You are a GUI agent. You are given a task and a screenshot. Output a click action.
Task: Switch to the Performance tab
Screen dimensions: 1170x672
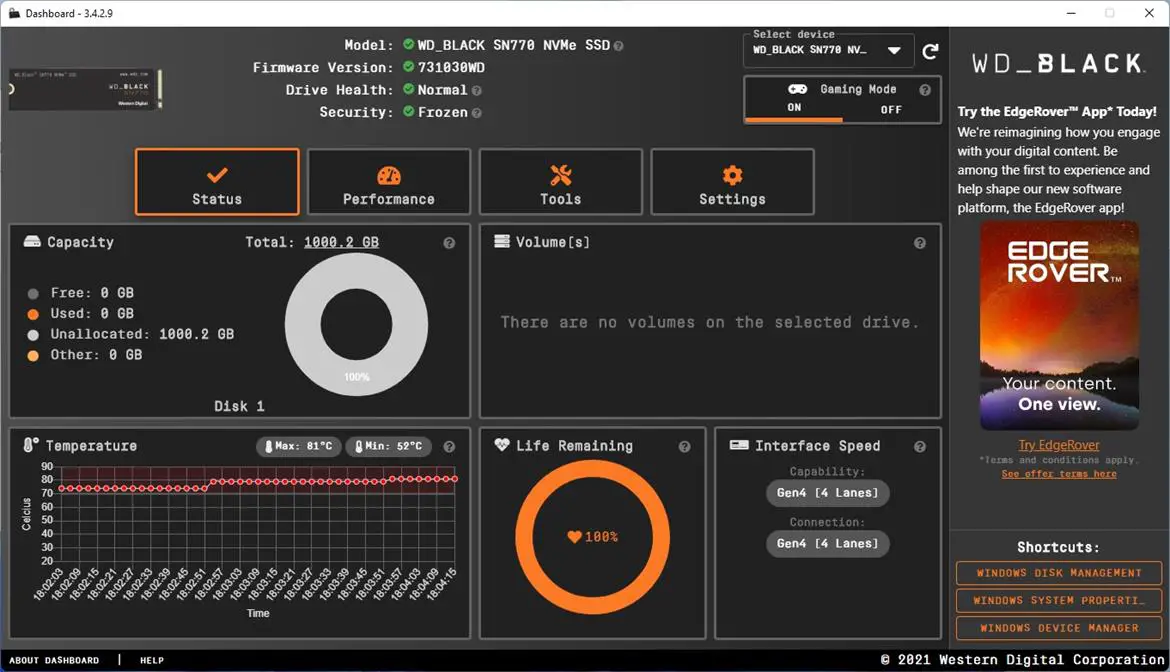pyautogui.click(x=389, y=182)
